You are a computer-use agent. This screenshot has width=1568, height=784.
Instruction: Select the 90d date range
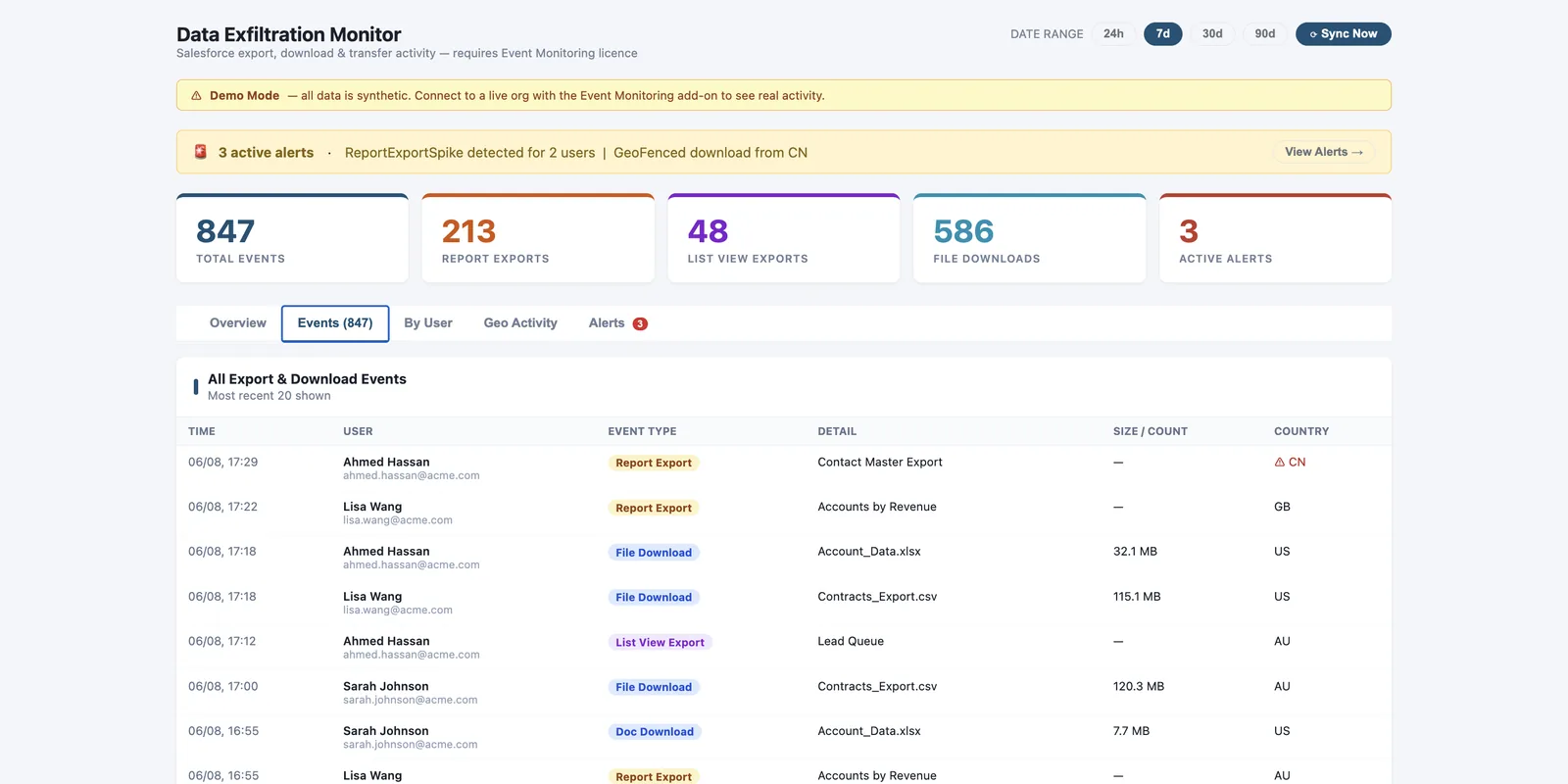(1265, 33)
